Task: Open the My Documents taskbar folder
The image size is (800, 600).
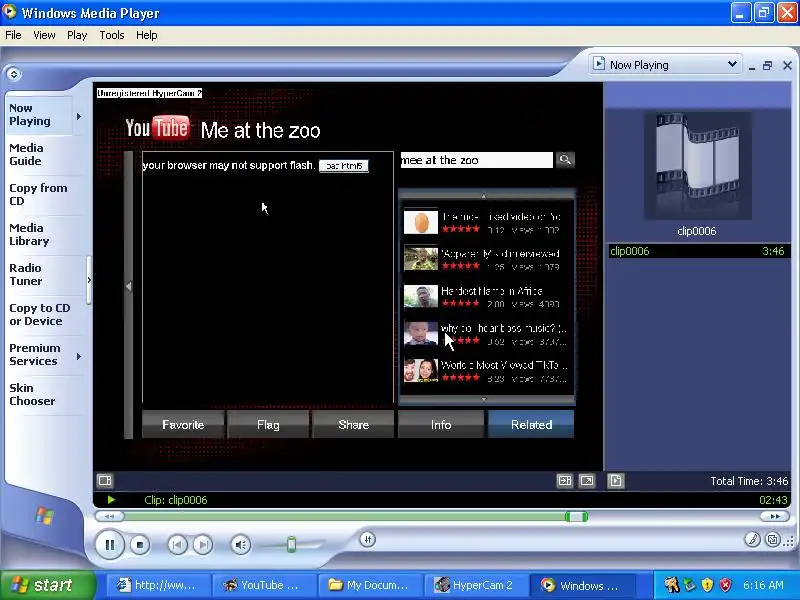Action: (371, 585)
